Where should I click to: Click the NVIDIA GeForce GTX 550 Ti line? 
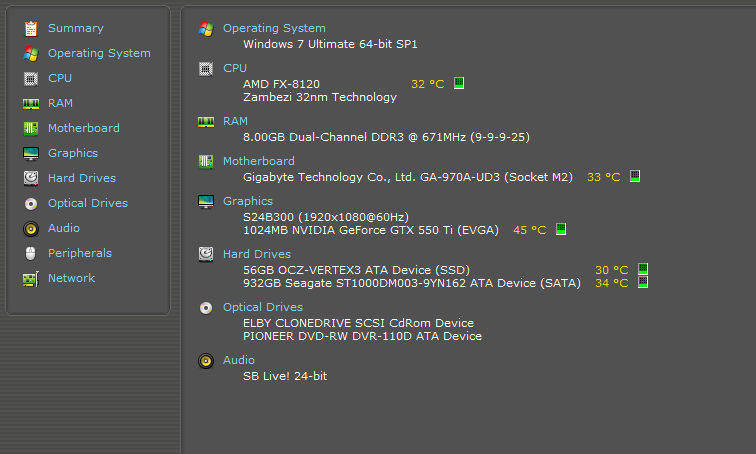[x=371, y=230]
